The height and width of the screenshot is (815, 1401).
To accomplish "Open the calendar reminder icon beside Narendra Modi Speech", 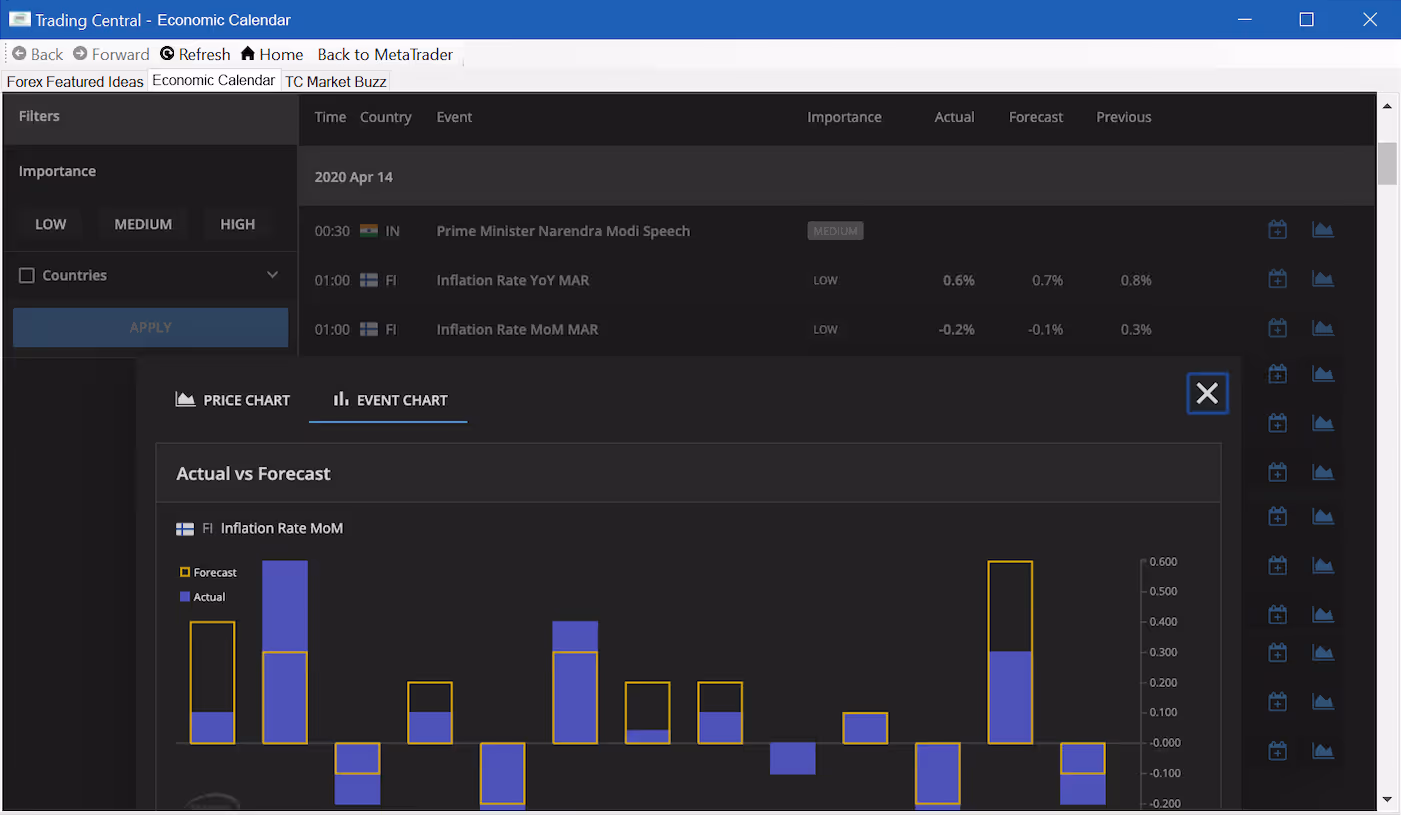I will tap(1277, 229).
